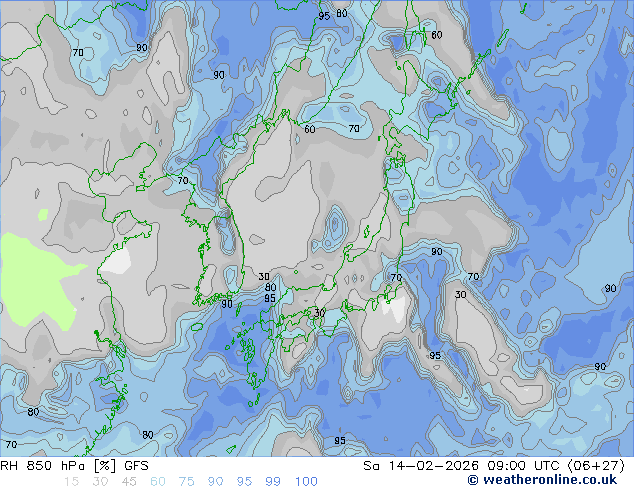
Task: Select the 99 value in the legend
Action: 273,481
